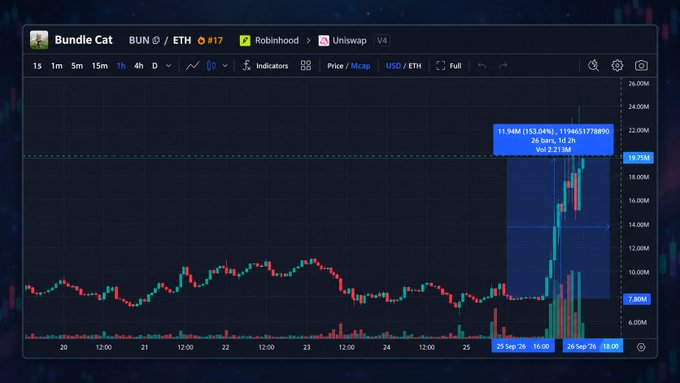Screen dimensions: 680x383
Task: Open the quick search magnifier icon
Action: tap(593, 65)
